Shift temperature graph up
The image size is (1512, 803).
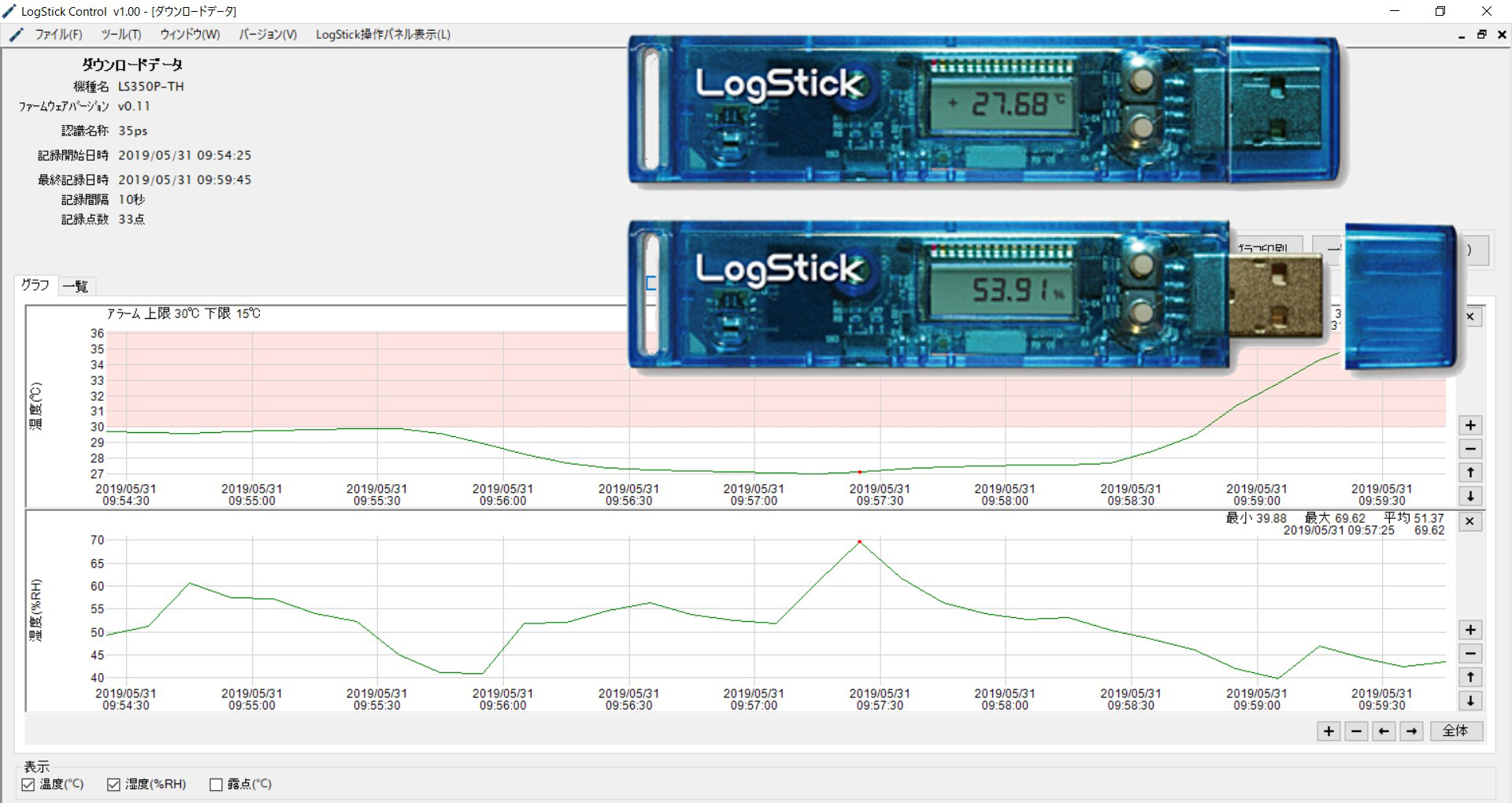pyautogui.click(x=1470, y=473)
